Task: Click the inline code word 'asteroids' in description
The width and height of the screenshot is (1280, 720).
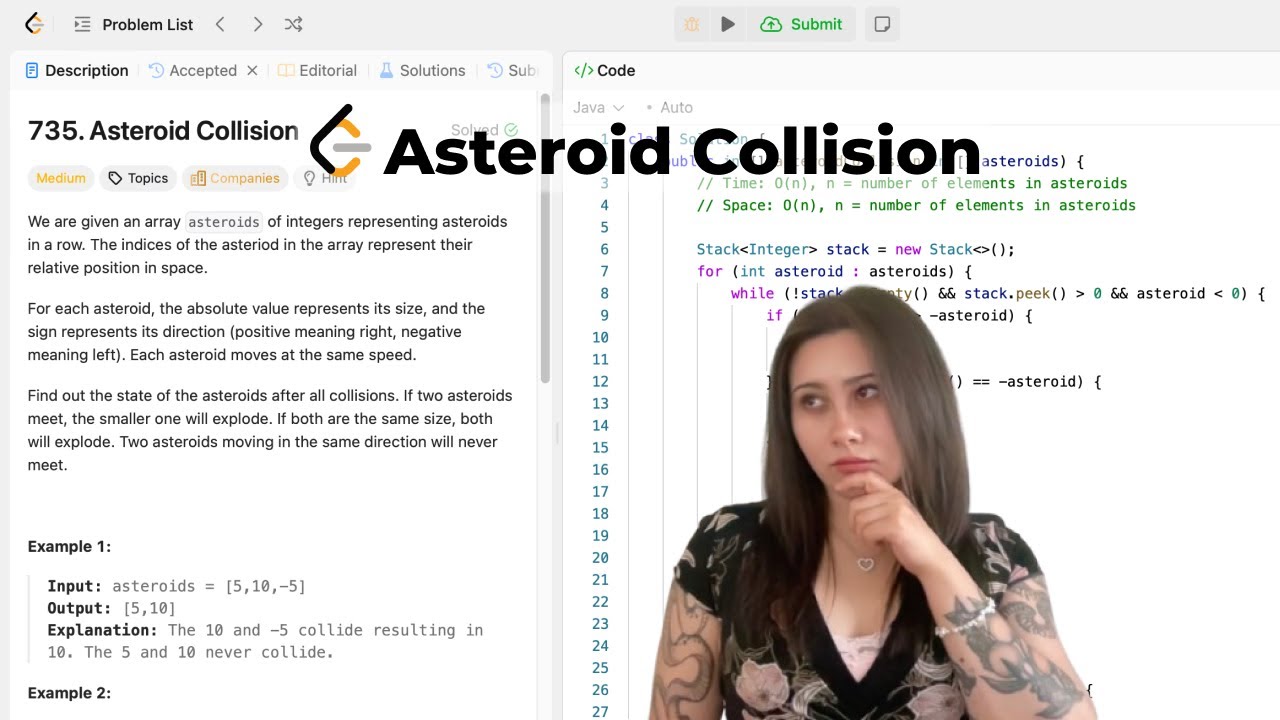Action: [x=224, y=222]
